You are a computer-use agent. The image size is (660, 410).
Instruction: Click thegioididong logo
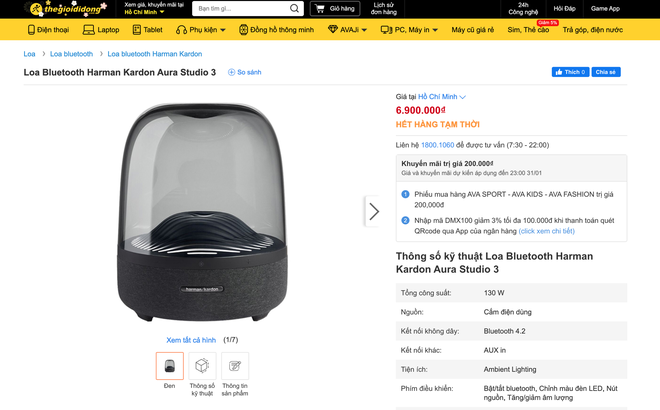65,8
